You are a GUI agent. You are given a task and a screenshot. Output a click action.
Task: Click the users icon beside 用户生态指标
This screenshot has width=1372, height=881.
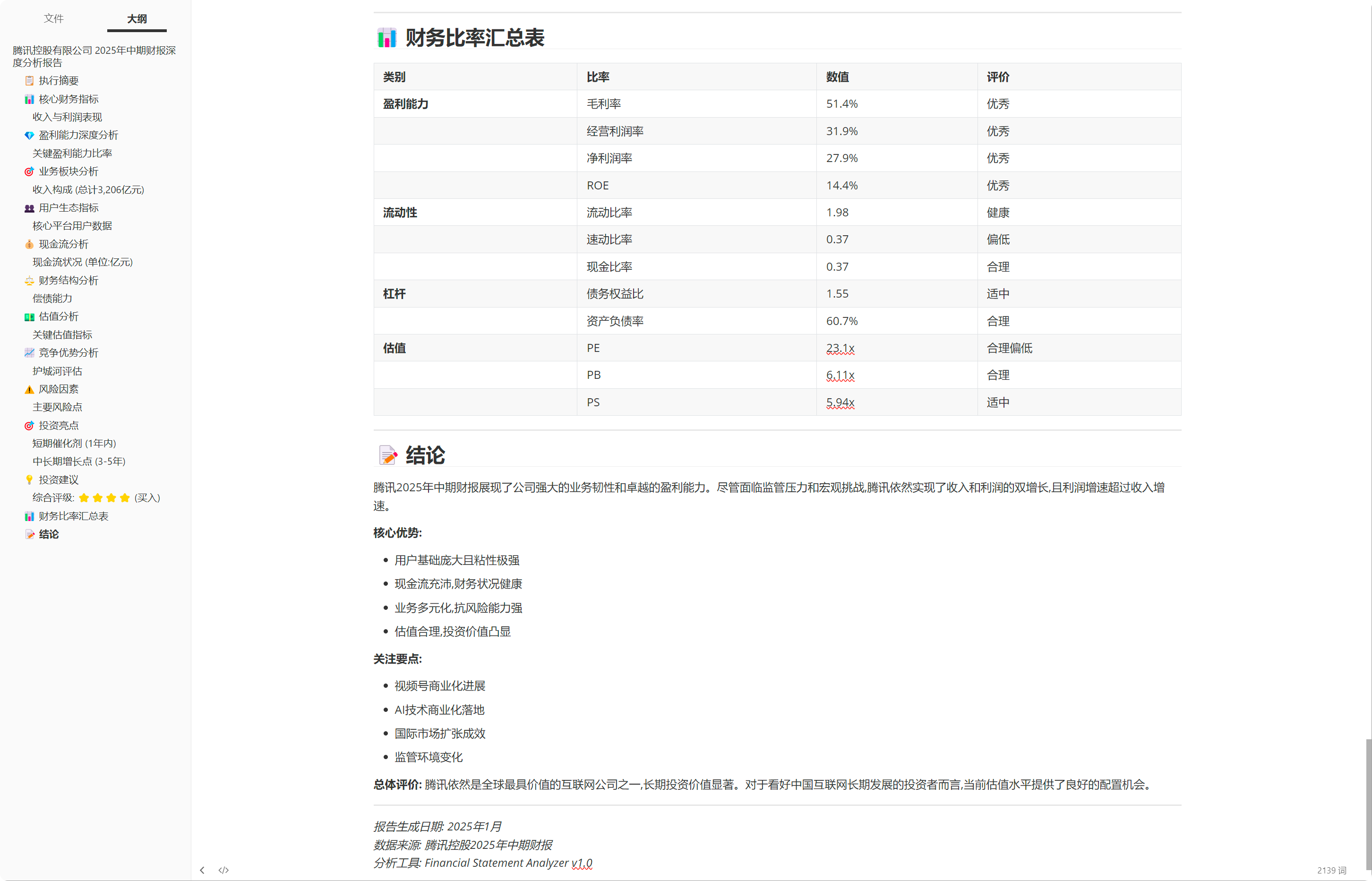click(29, 208)
